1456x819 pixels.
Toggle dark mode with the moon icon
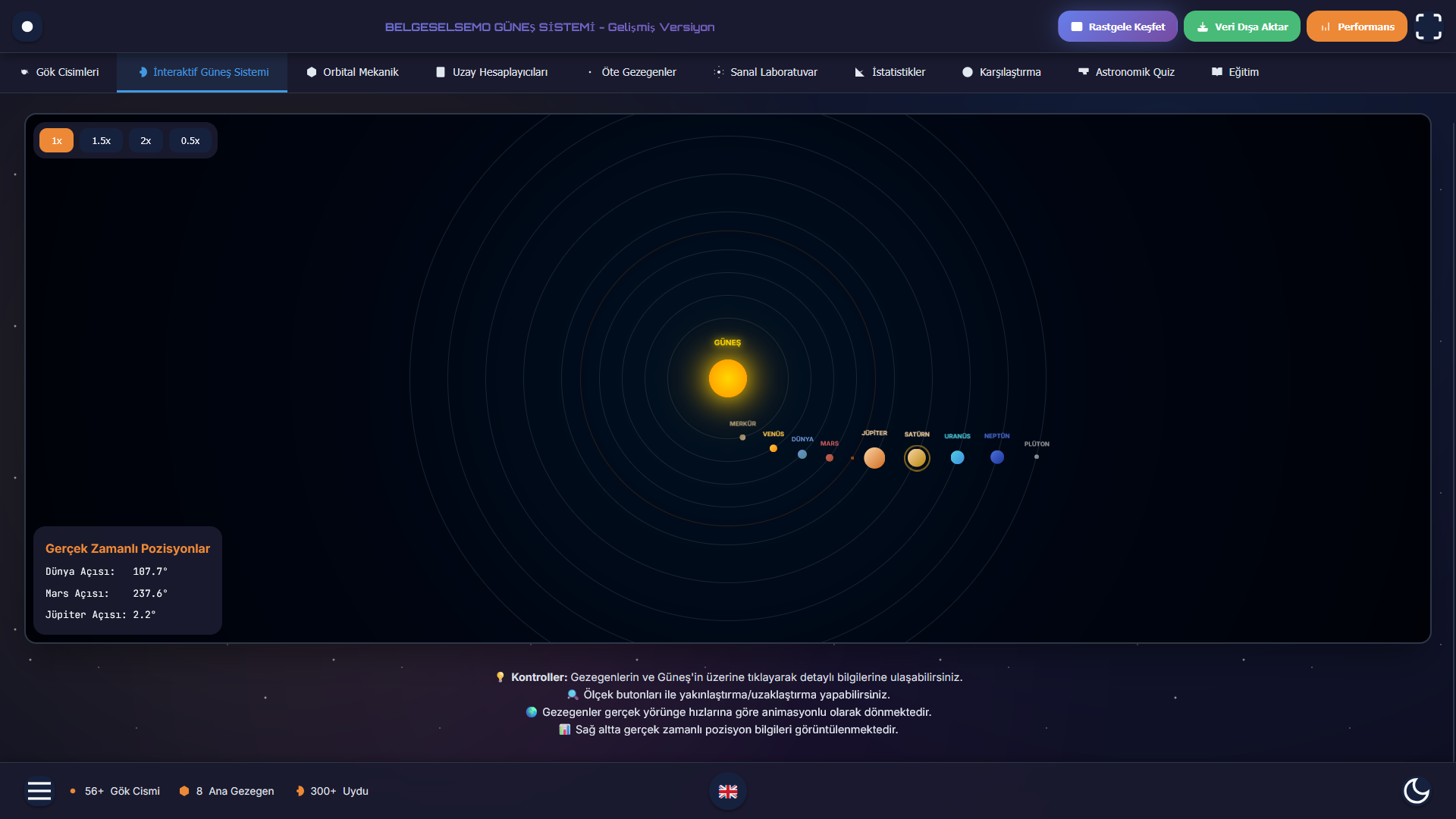point(1416,790)
